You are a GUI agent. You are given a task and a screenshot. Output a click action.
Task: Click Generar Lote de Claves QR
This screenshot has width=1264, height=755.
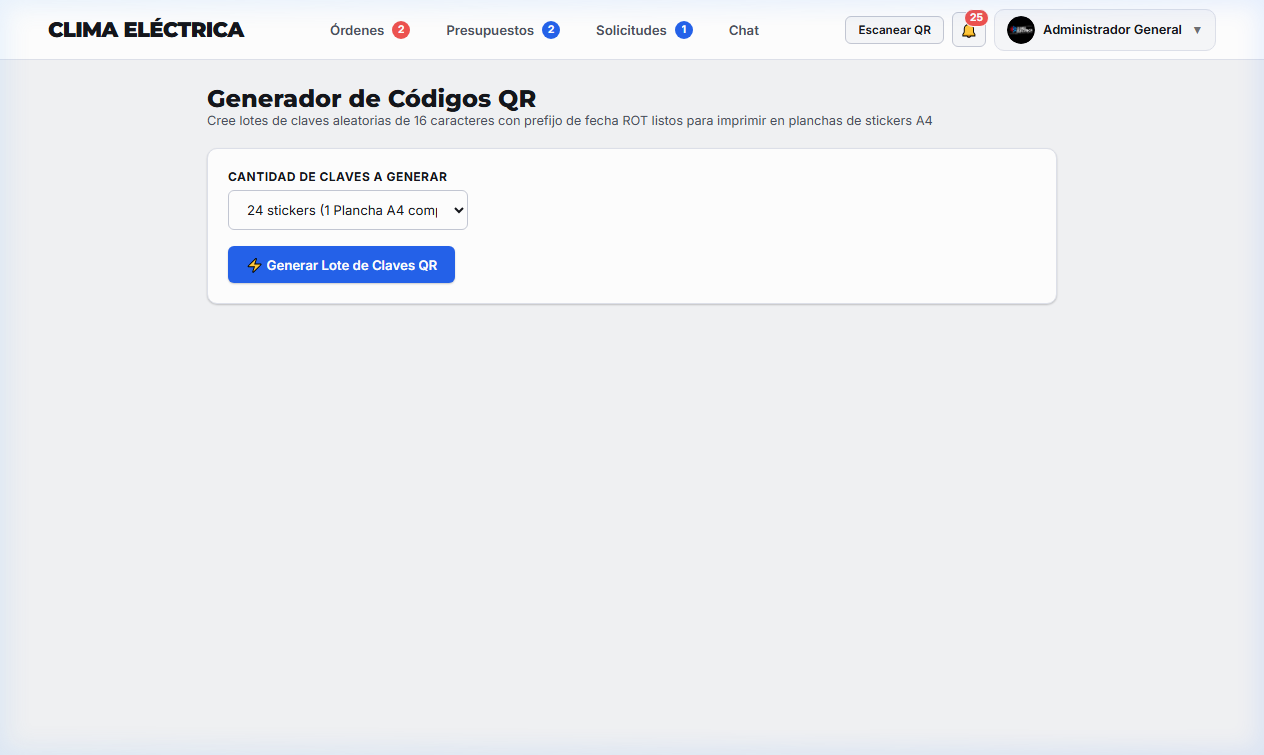tap(341, 265)
